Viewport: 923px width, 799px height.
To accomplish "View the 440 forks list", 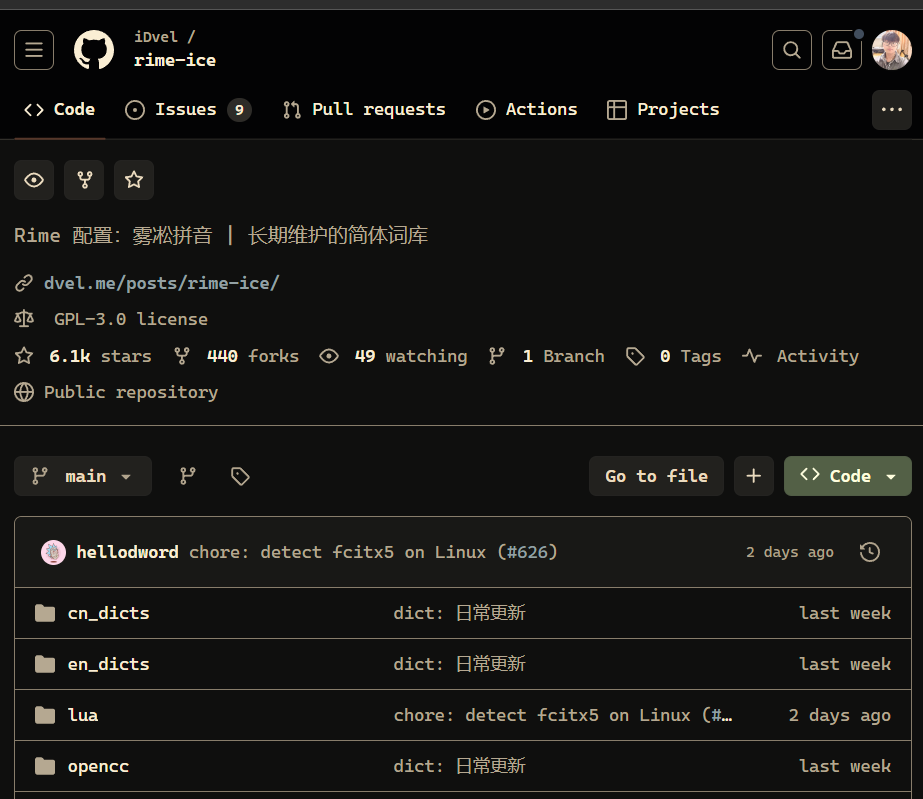I will pos(253,356).
